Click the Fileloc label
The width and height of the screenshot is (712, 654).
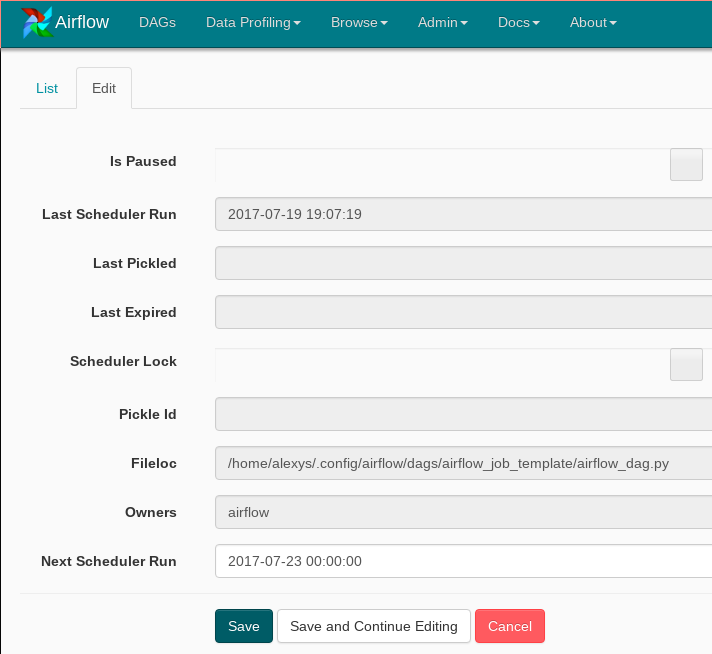(154, 463)
